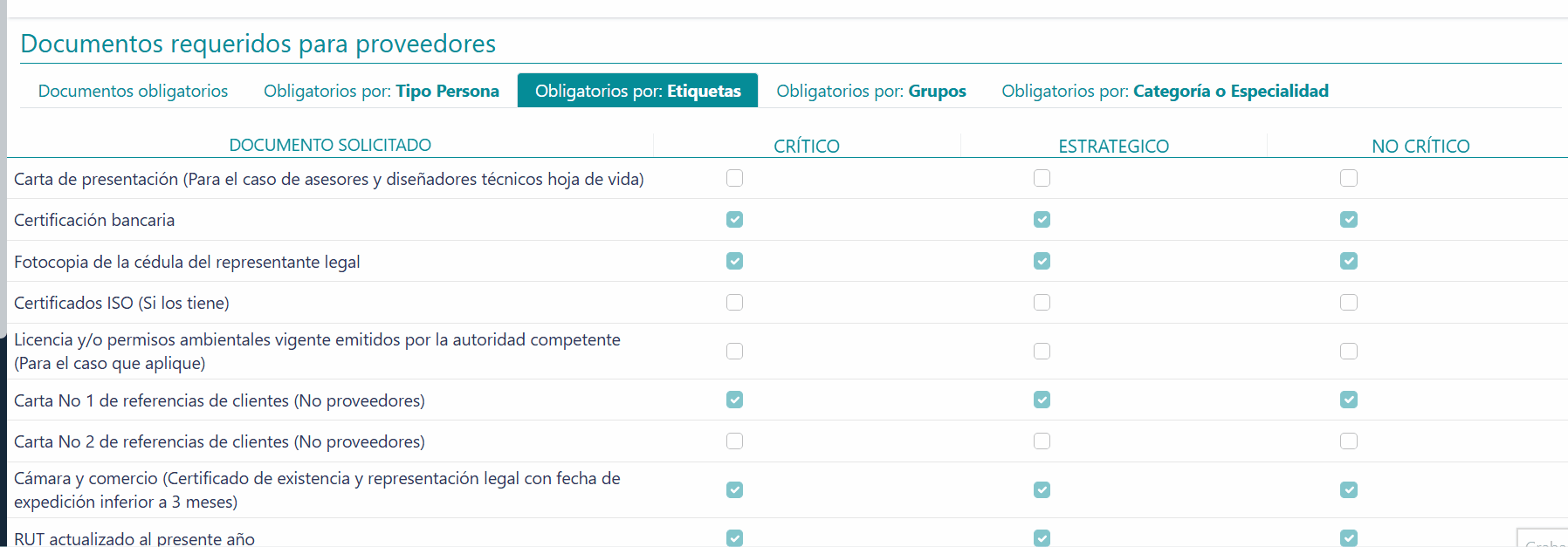The image size is (1568, 547).
Task: Uncheck CRÍTICO for Certificación bancaria
Action: [735, 220]
